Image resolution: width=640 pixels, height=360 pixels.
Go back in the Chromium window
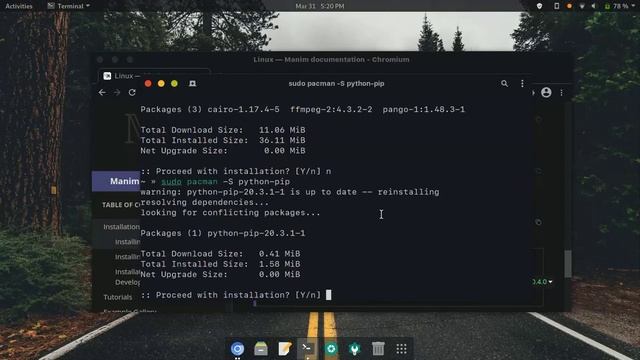[x=102, y=93]
